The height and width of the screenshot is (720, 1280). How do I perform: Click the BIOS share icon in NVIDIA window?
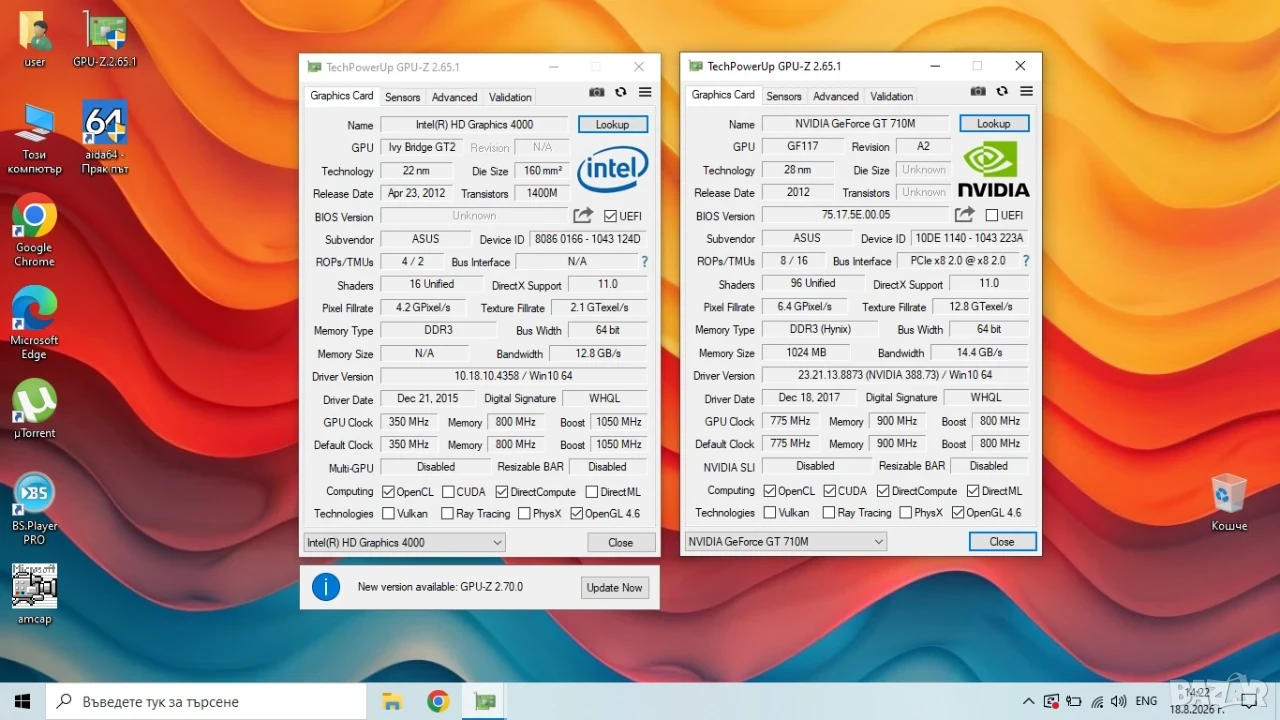click(x=964, y=214)
